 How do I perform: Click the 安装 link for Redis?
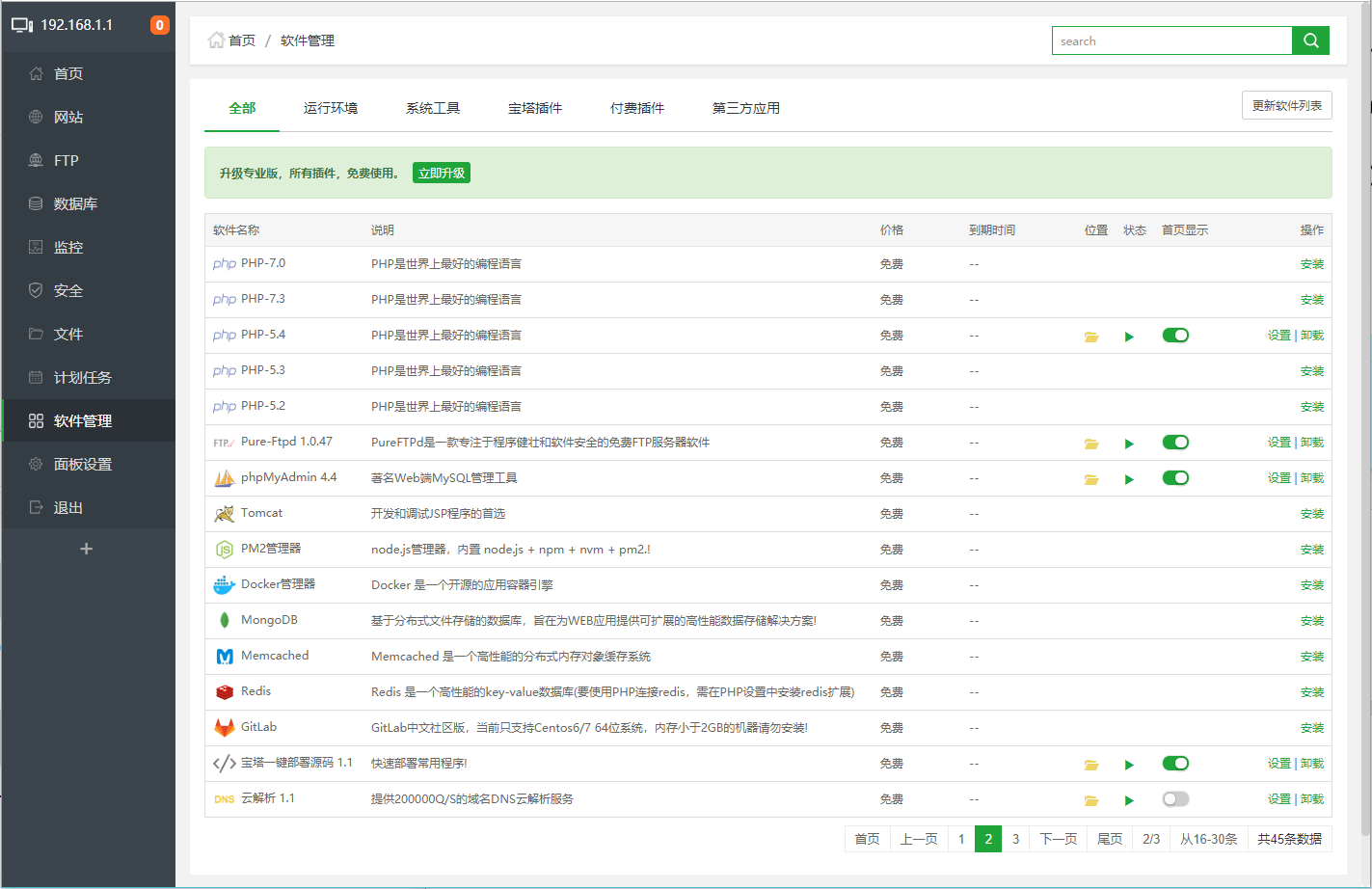(x=1312, y=691)
